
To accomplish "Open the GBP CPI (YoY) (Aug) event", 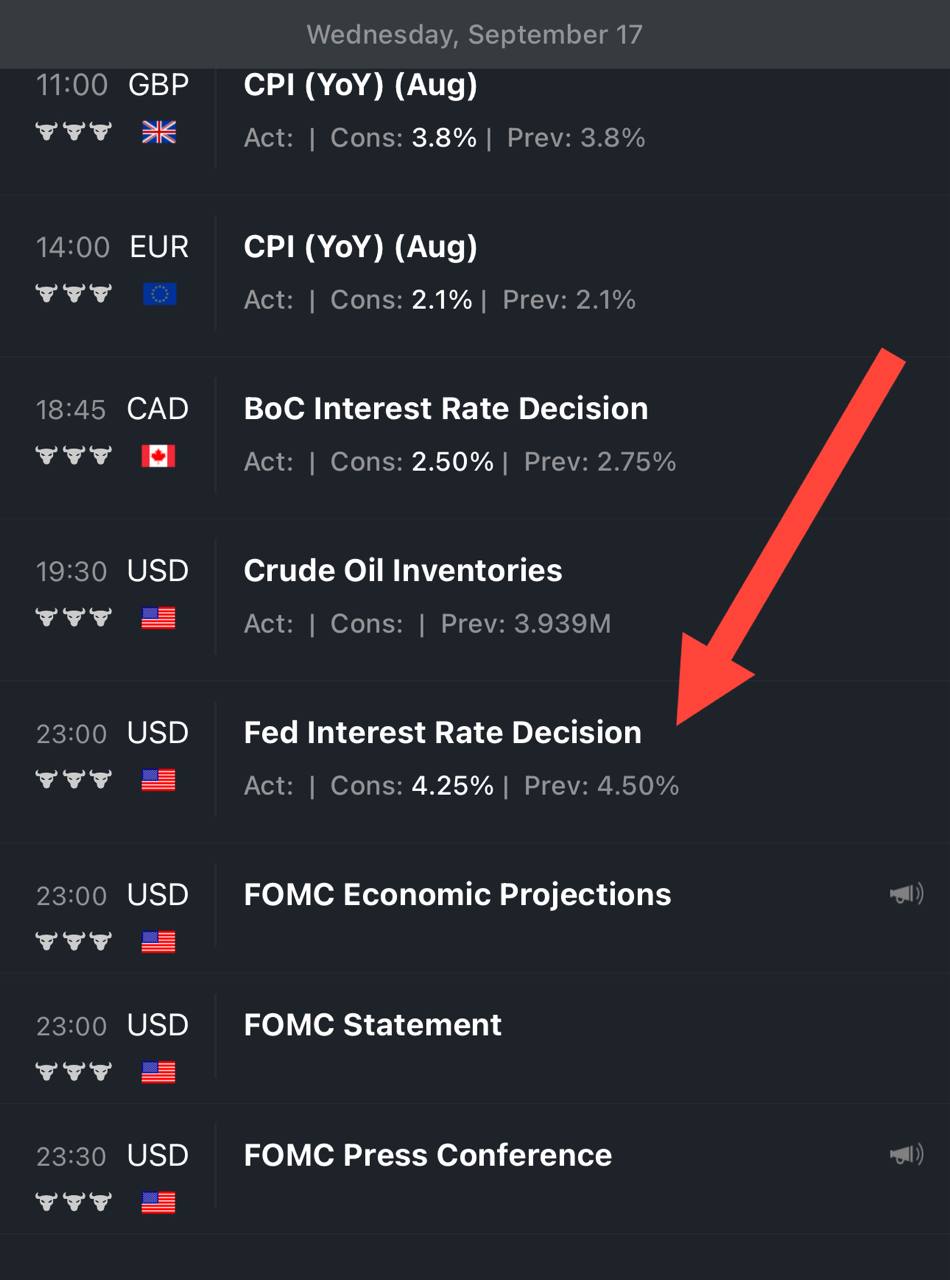I will tap(475, 110).
